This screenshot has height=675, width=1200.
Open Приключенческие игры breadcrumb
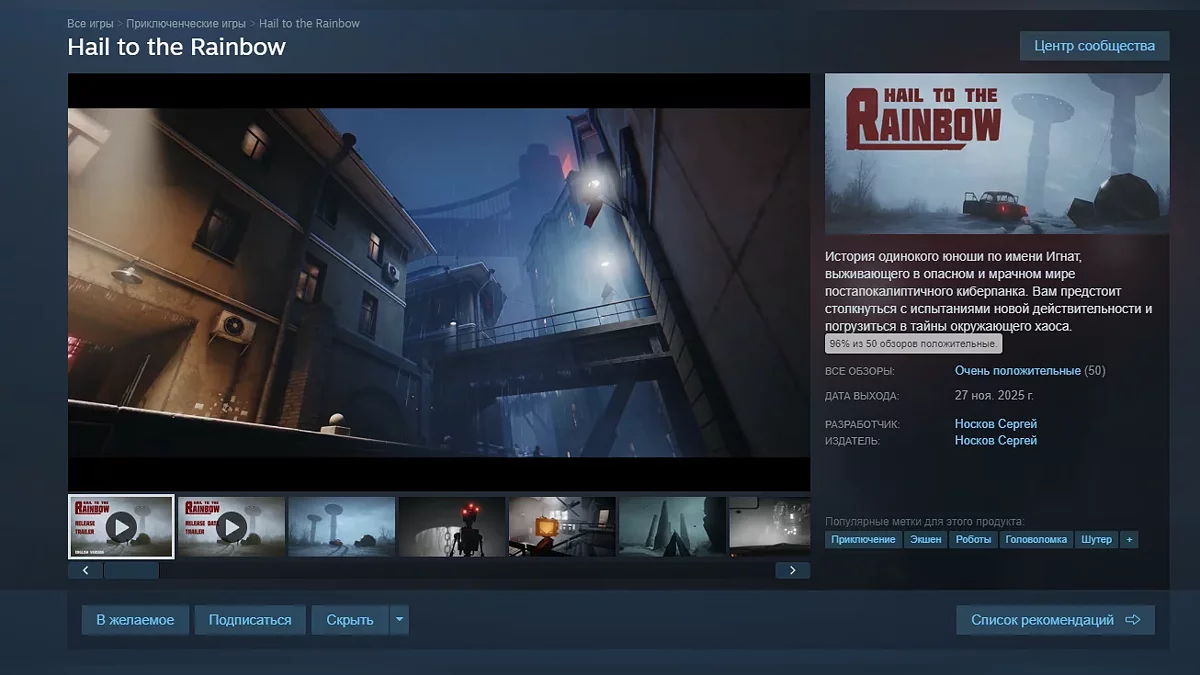coord(186,23)
